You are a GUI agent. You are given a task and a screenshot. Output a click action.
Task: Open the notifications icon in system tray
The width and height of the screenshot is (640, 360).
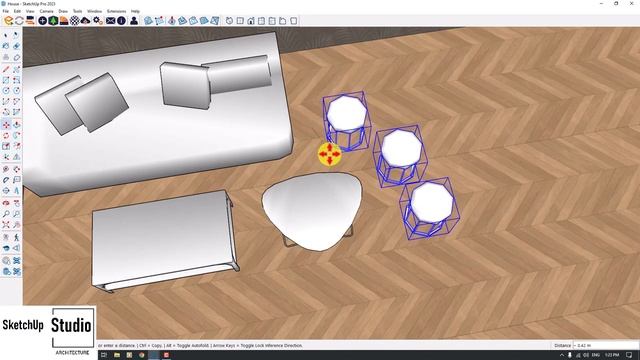pos(629,355)
